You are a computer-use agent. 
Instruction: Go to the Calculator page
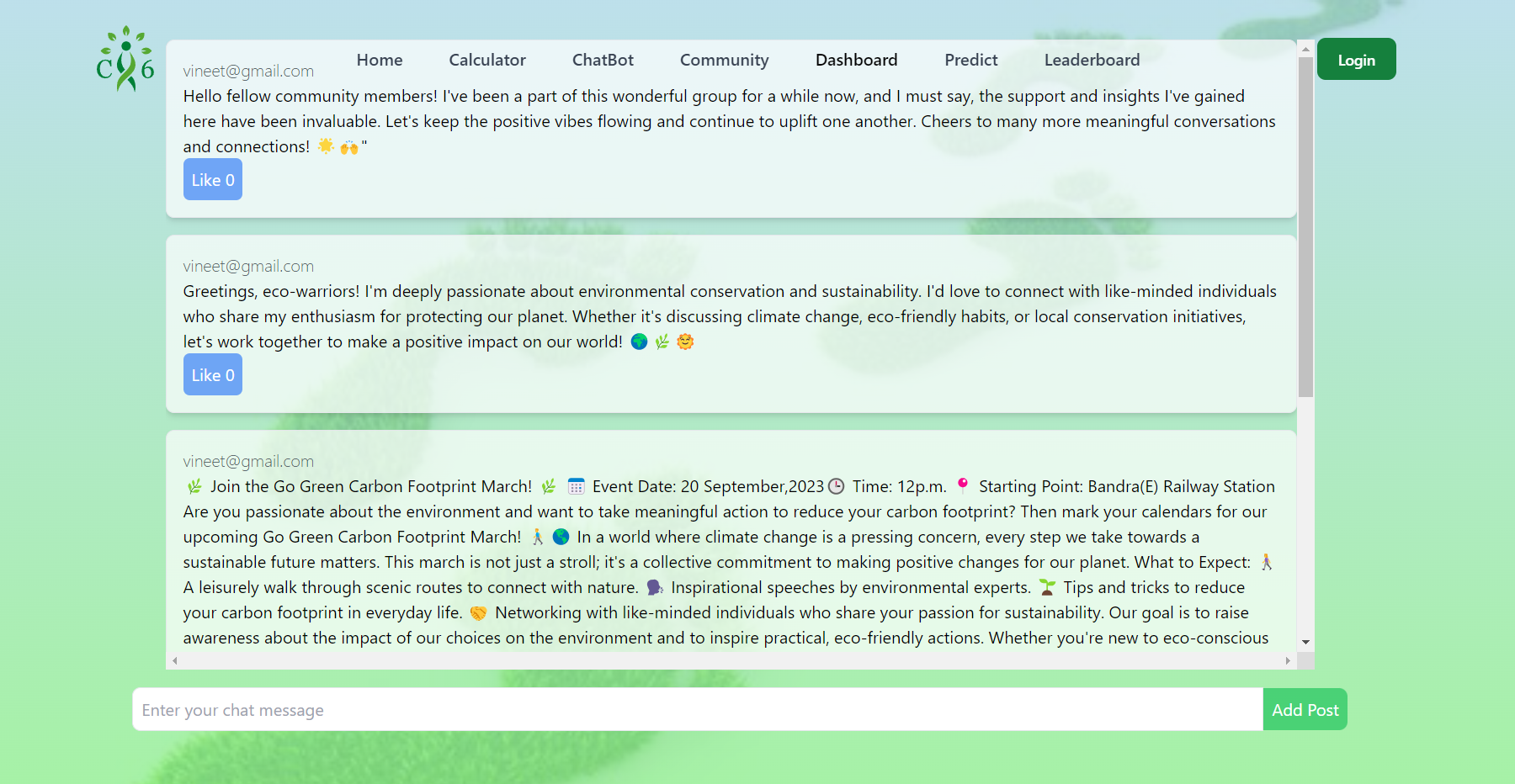pos(487,60)
